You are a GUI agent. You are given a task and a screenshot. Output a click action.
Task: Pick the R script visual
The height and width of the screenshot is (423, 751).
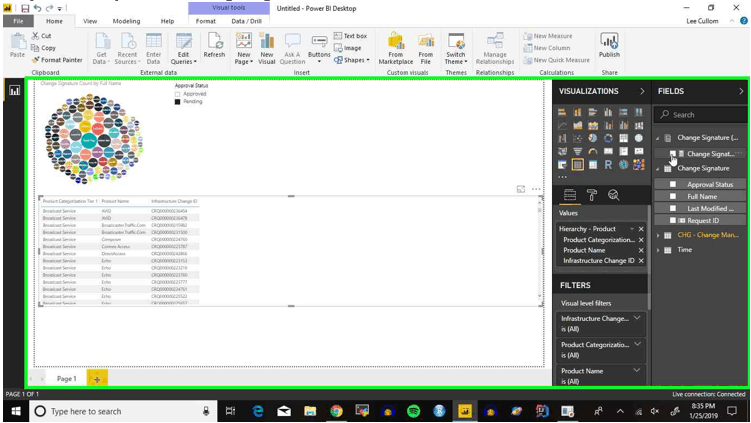pos(608,165)
